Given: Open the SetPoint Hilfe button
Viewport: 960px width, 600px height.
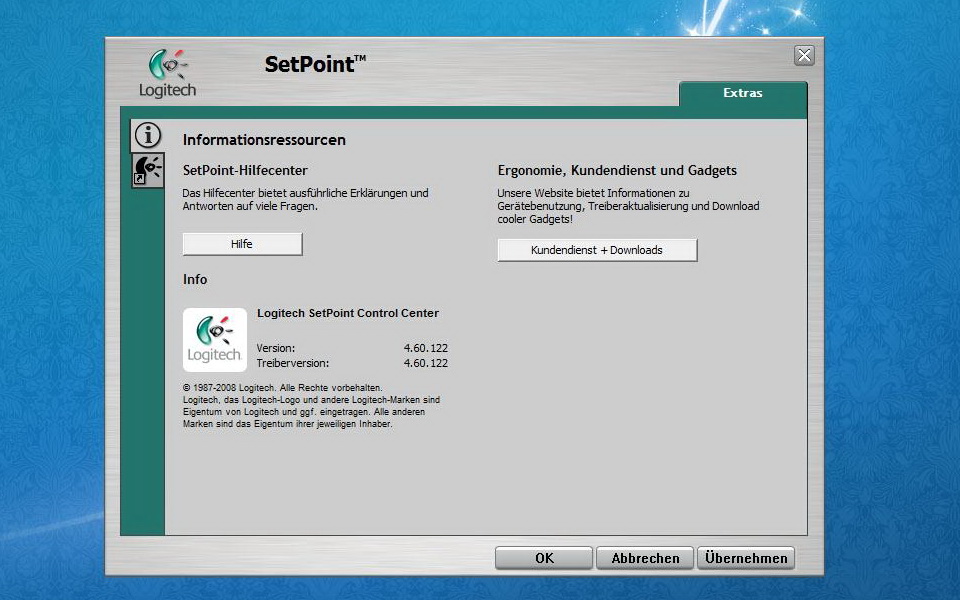Looking at the screenshot, I should point(242,244).
